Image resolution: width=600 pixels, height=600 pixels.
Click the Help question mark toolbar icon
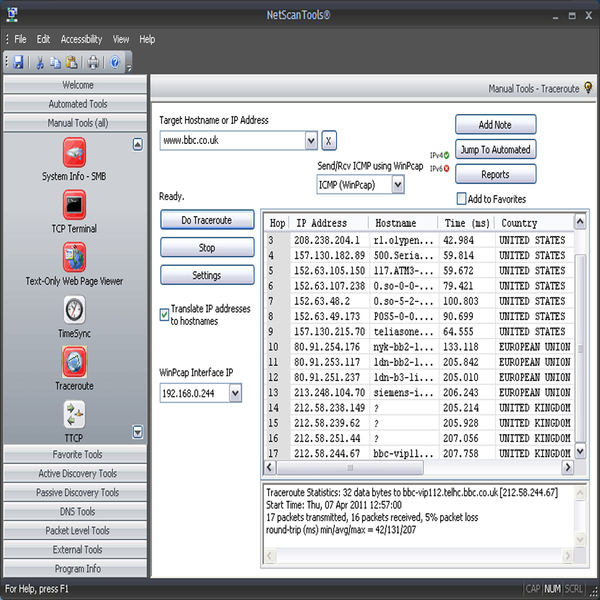pyautogui.click(x=115, y=62)
